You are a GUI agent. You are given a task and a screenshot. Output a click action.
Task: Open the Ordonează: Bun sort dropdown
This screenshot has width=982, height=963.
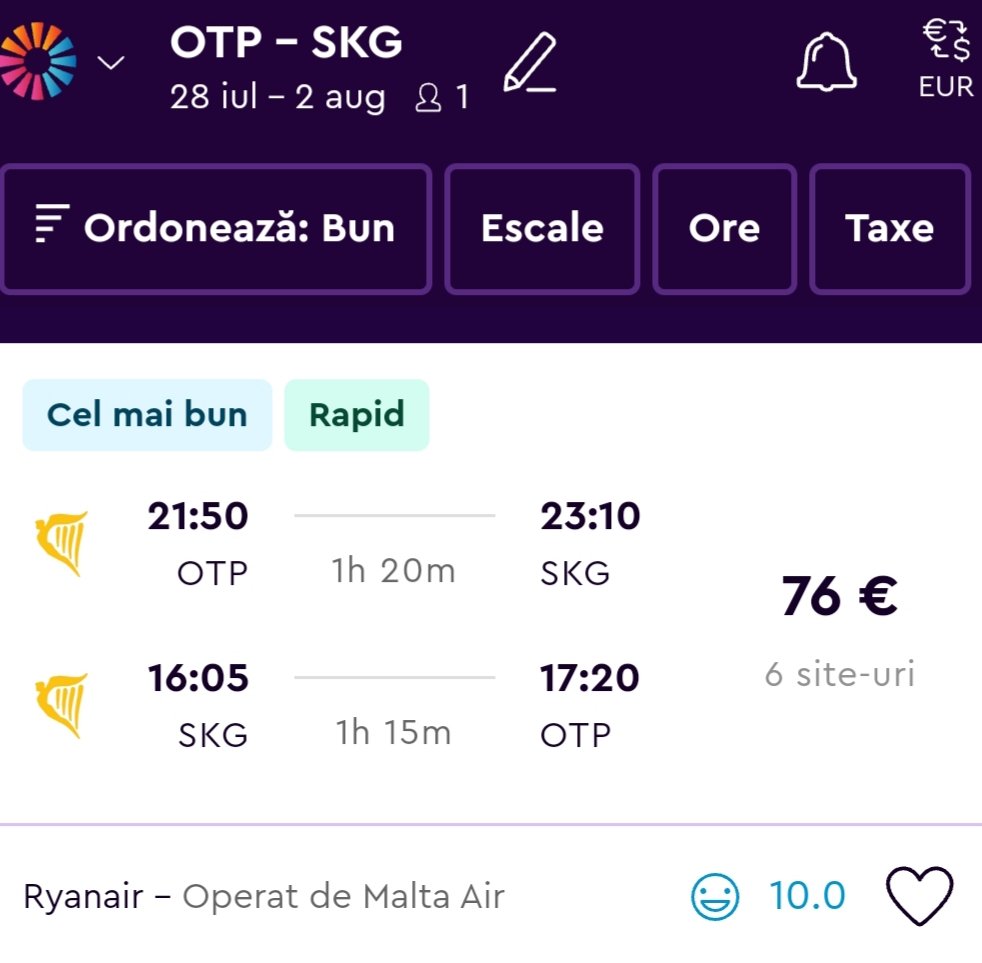pos(216,229)
